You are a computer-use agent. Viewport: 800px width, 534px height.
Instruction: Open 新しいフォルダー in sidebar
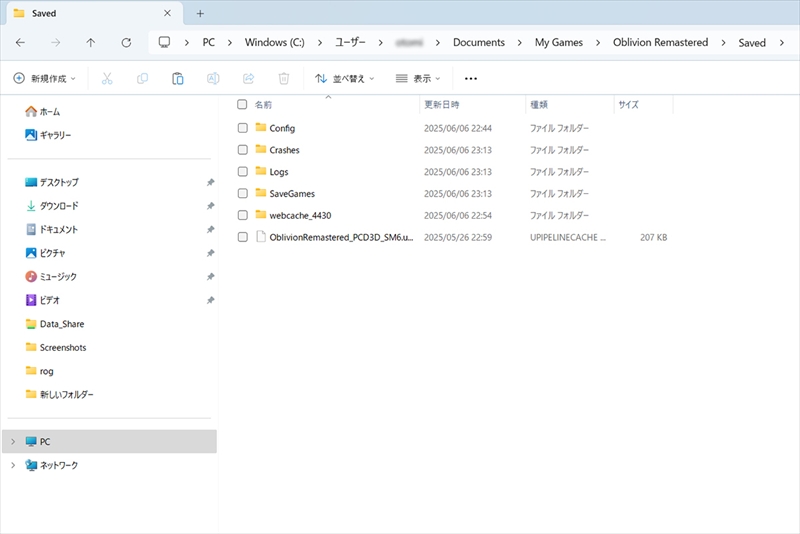[x=59, y=394]
